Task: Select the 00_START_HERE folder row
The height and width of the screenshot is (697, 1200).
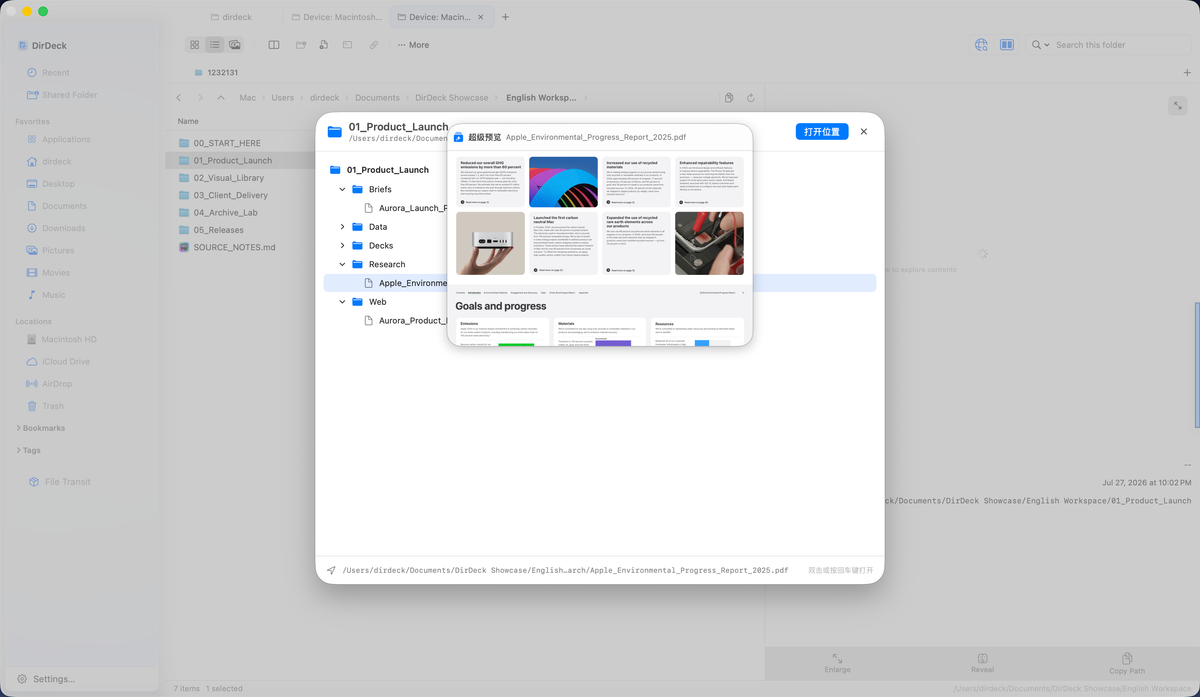Action: tap(240, 143)
